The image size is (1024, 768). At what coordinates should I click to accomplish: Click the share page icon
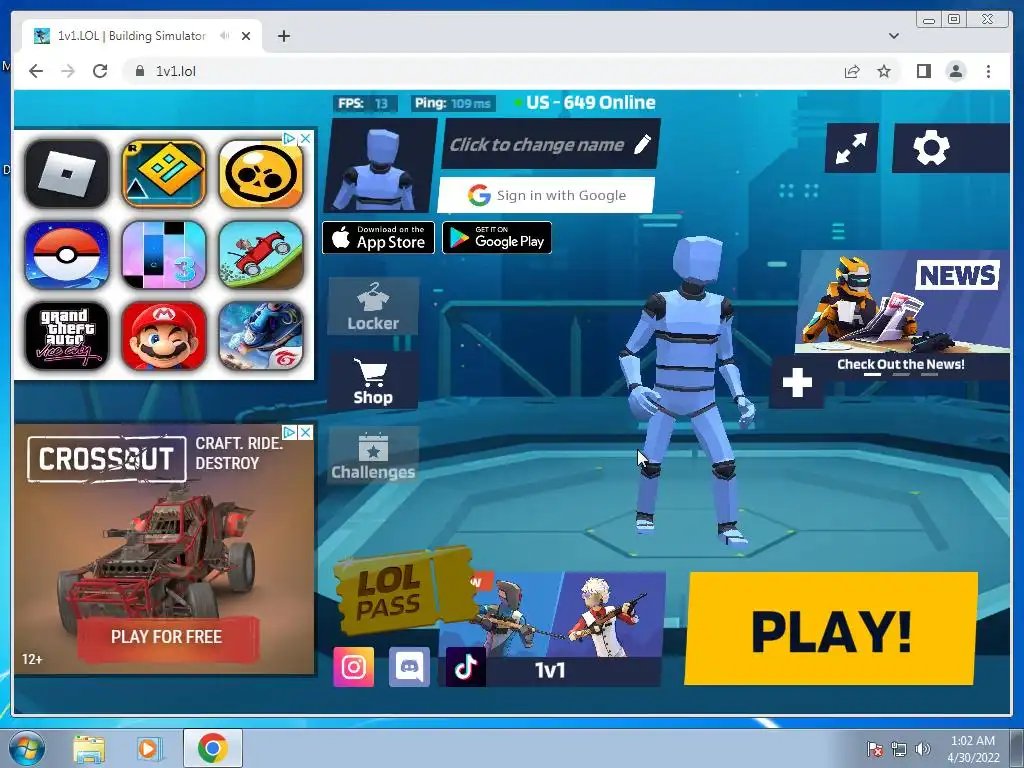[x=852, y=71]
